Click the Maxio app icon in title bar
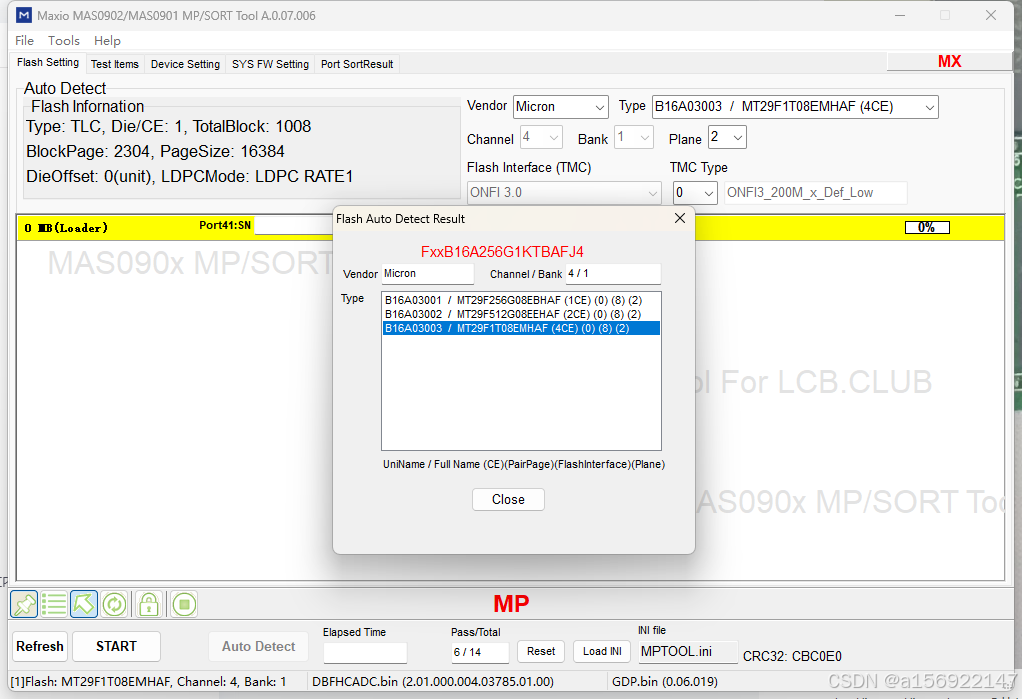The width and height of the screenshot is (1022, 699). (x=23, y=15)
